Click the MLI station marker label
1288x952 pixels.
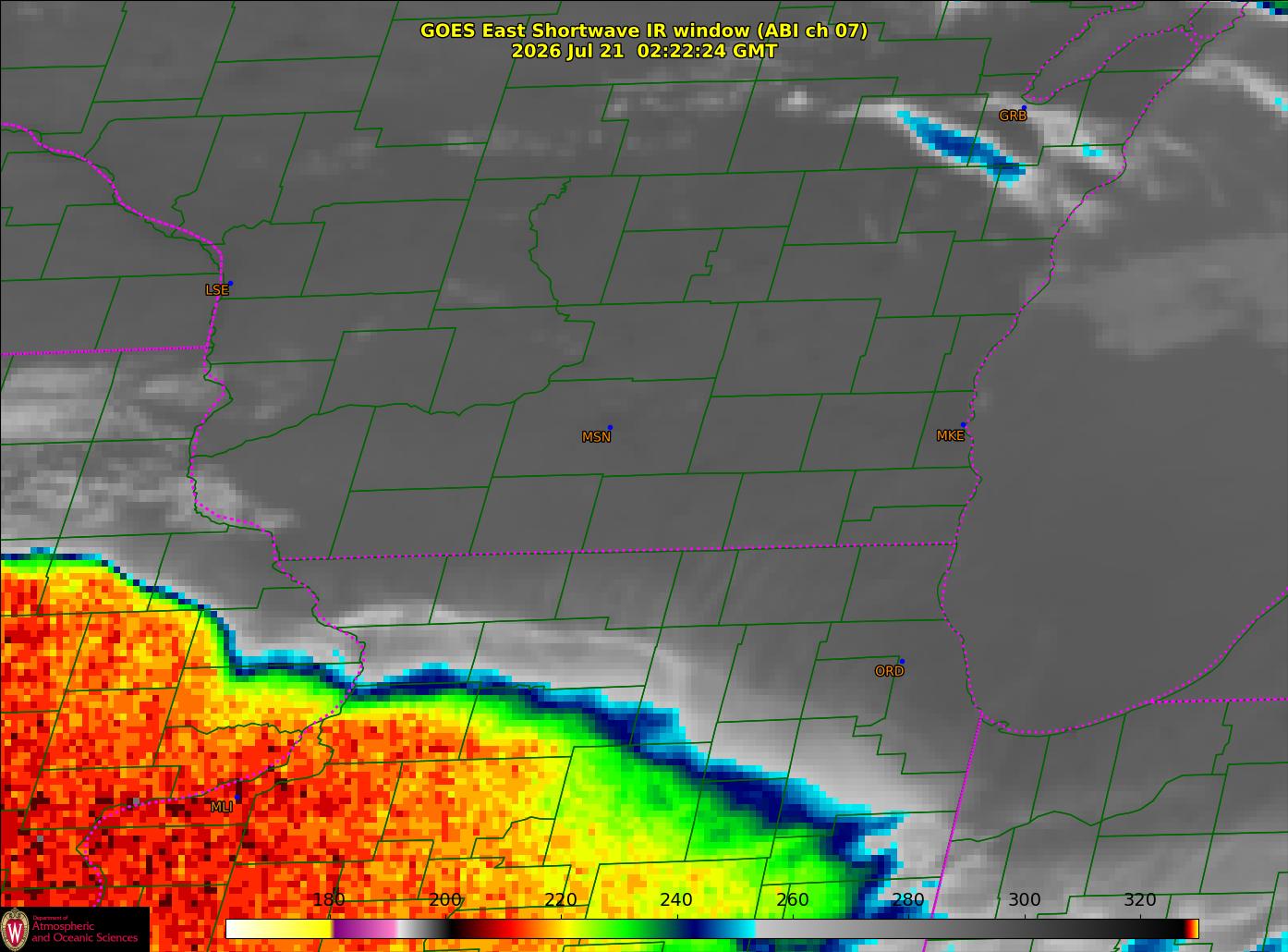click(x=221, y=807)
